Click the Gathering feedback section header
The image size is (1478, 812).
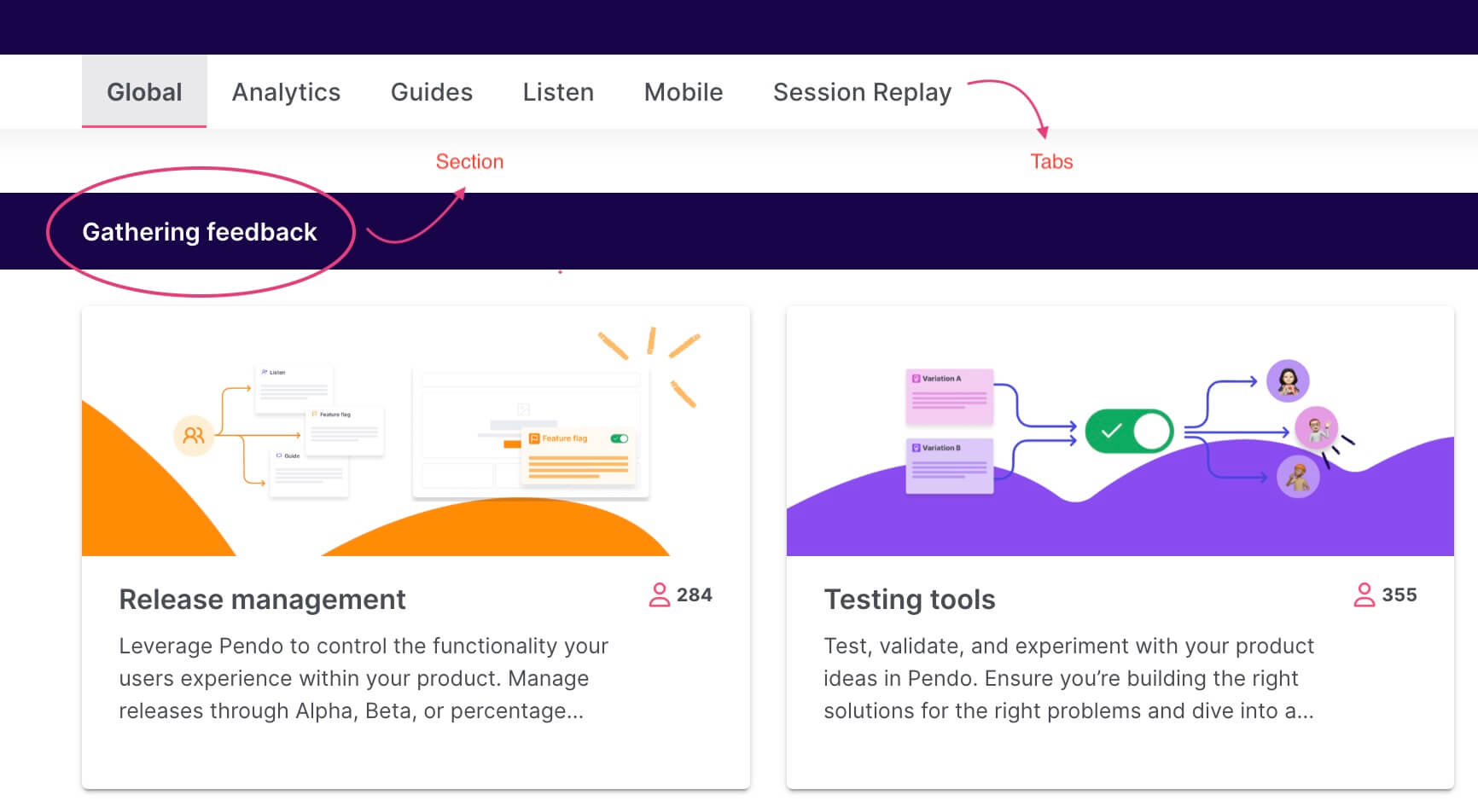[200, 231]
